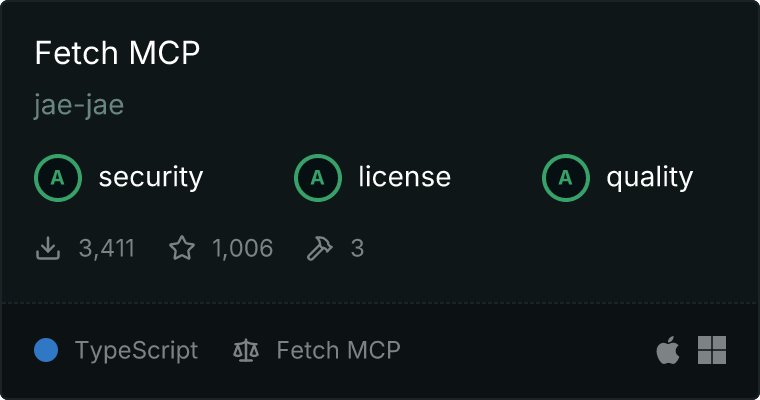Click the Apple platform icon

click(668, 350)
